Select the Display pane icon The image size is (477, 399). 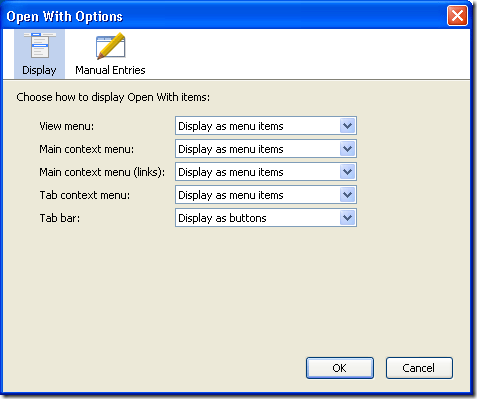click(x=40, y=45)
